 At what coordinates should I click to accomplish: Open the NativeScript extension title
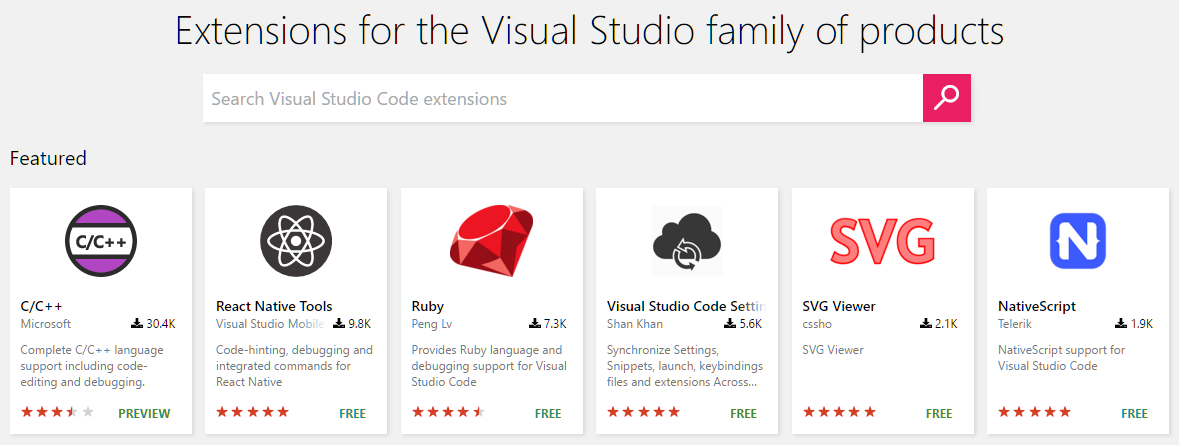pos(1037,306)
